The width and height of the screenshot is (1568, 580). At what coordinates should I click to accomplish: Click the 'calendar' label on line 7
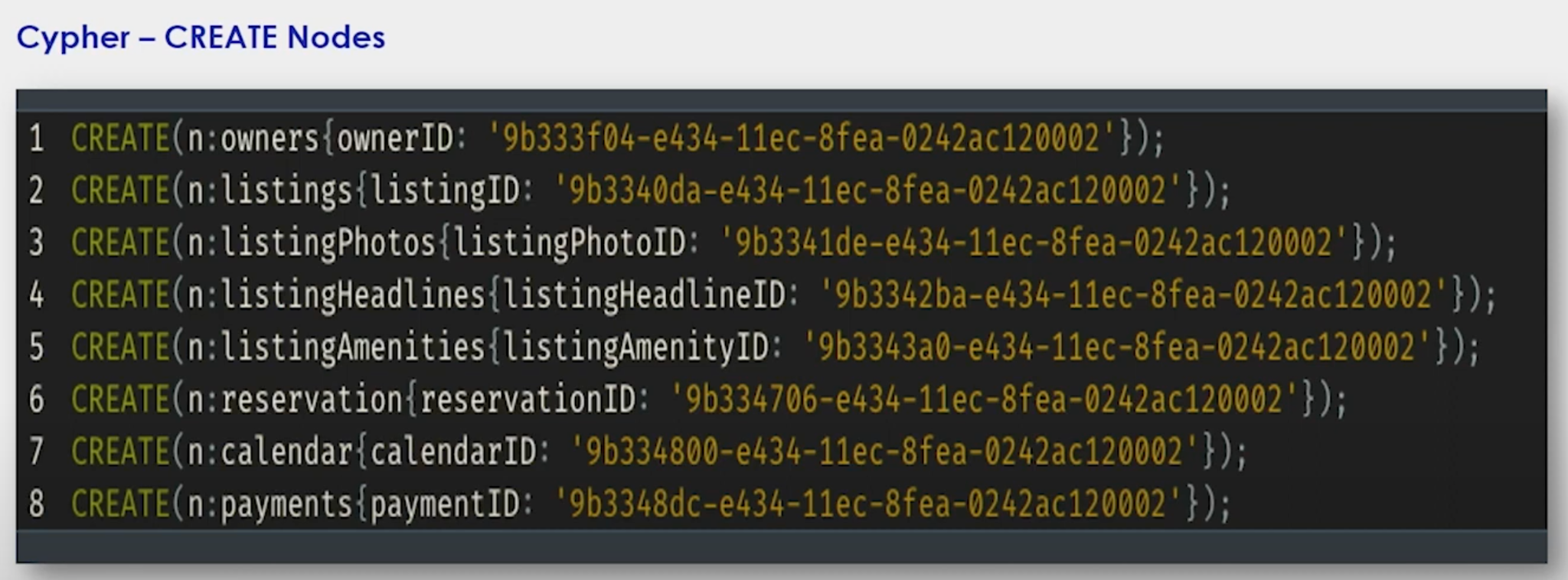pyautogui.click(x=286, y=451)
